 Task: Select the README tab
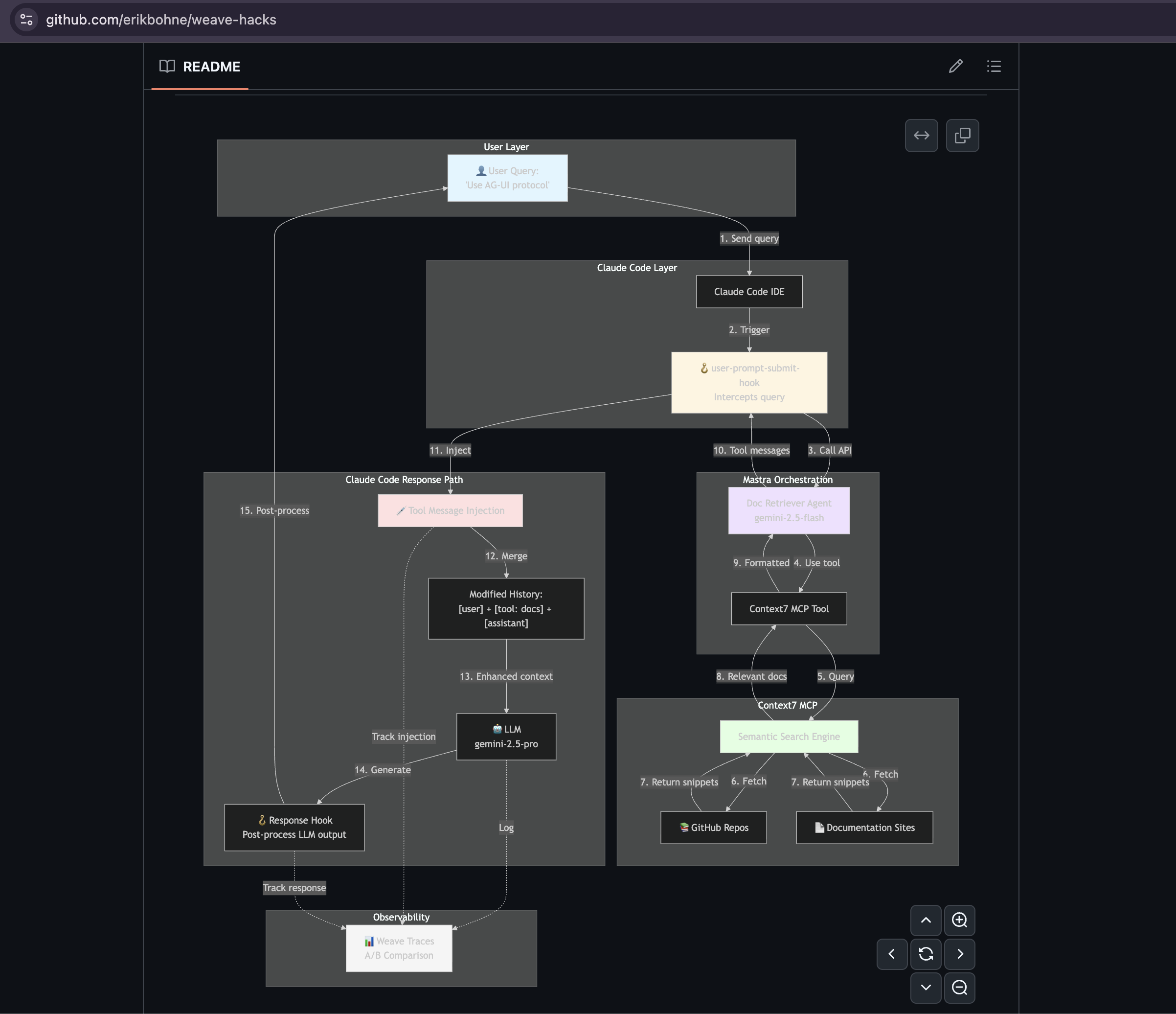(200, 67)
